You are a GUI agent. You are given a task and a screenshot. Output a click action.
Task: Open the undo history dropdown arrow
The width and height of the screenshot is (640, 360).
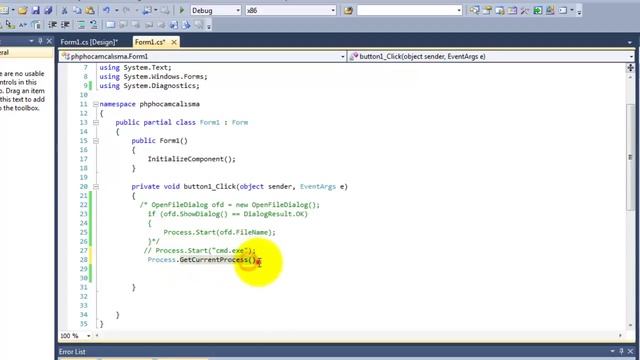117,10
